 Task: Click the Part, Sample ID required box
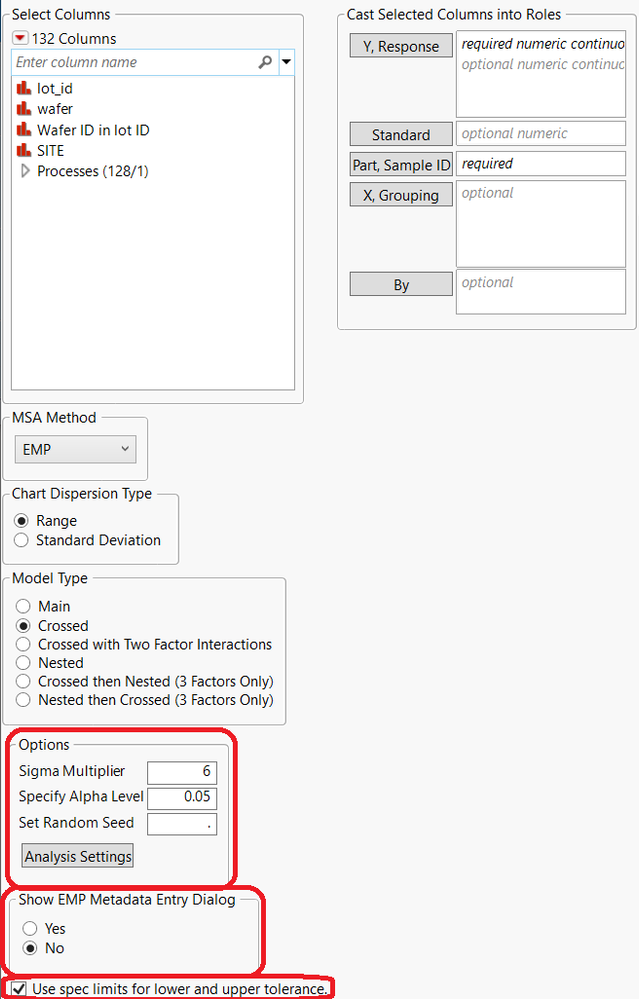541,164
